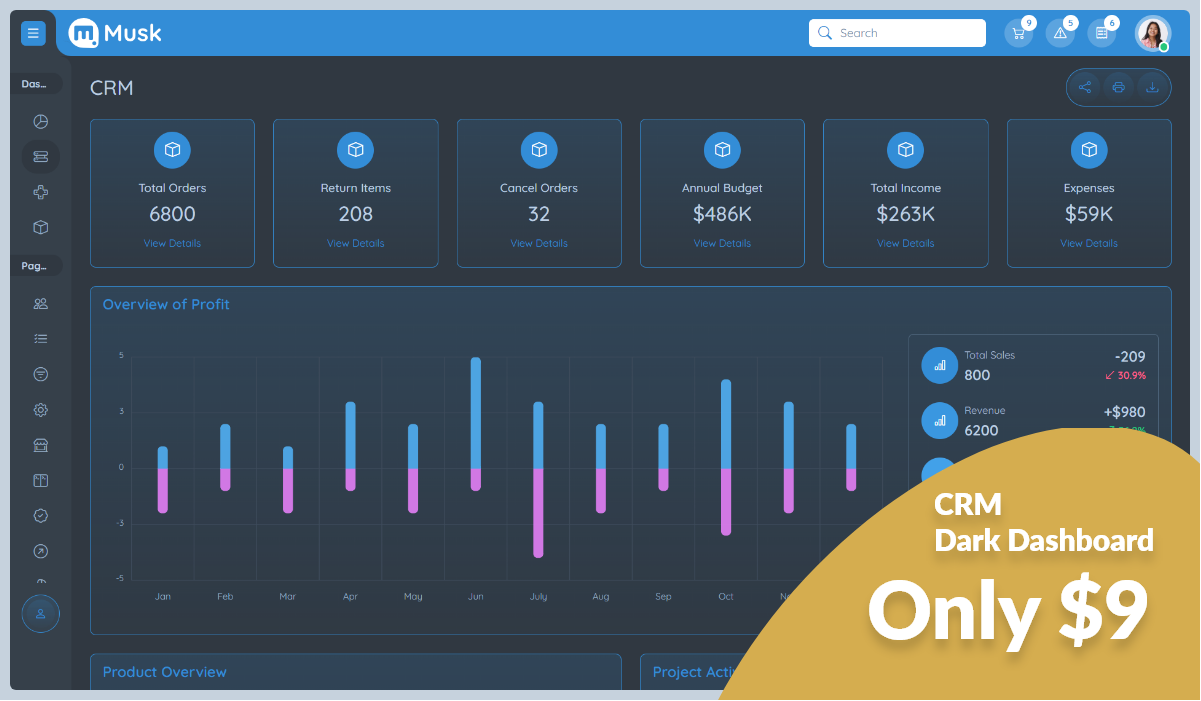
Task: Expand the Pages section in sidebar
Action: click(x=36, y=265)
